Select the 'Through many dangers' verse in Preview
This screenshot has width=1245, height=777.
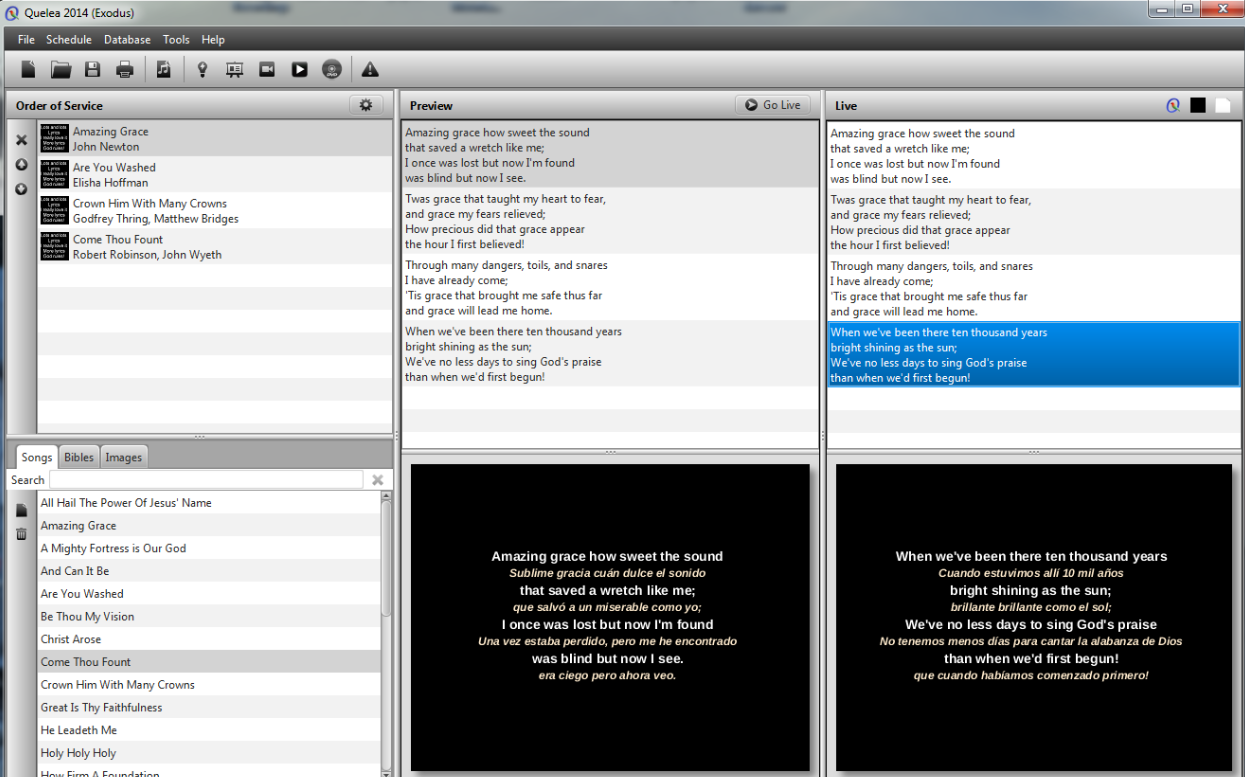pos(610,288)
